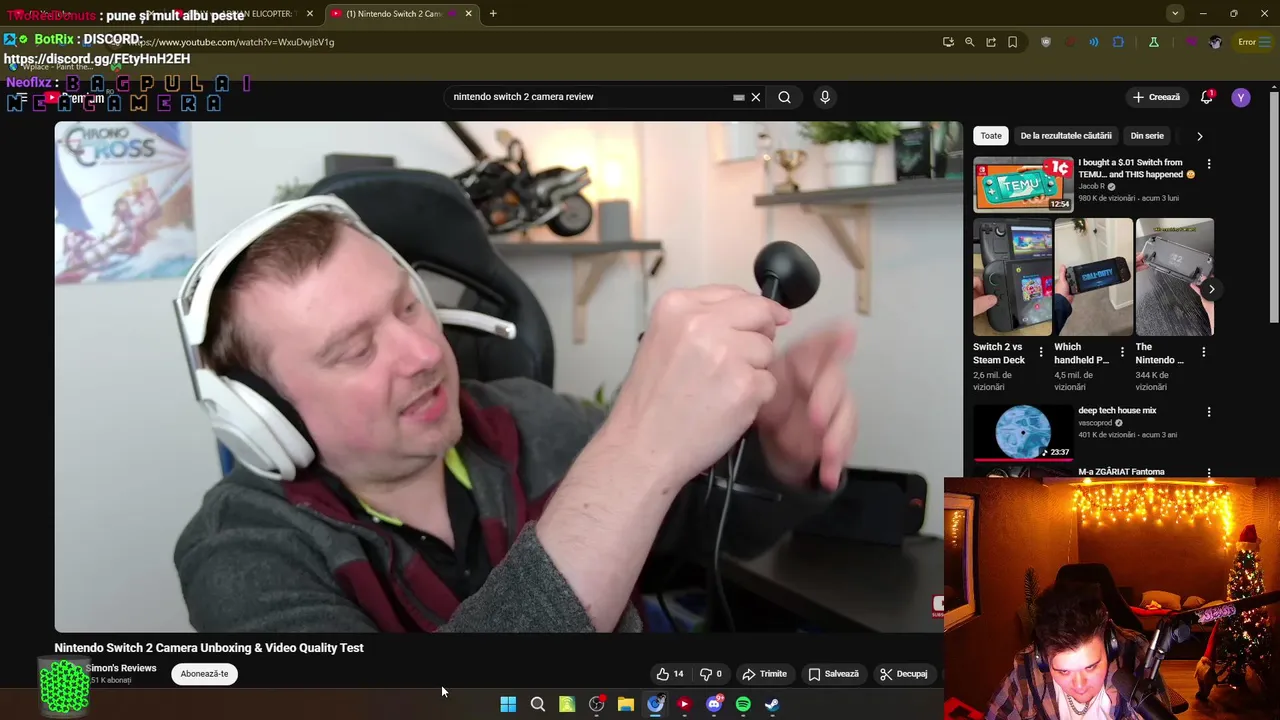
Task: Open the Simon's Reviews channel link
Action: point(121,668)
